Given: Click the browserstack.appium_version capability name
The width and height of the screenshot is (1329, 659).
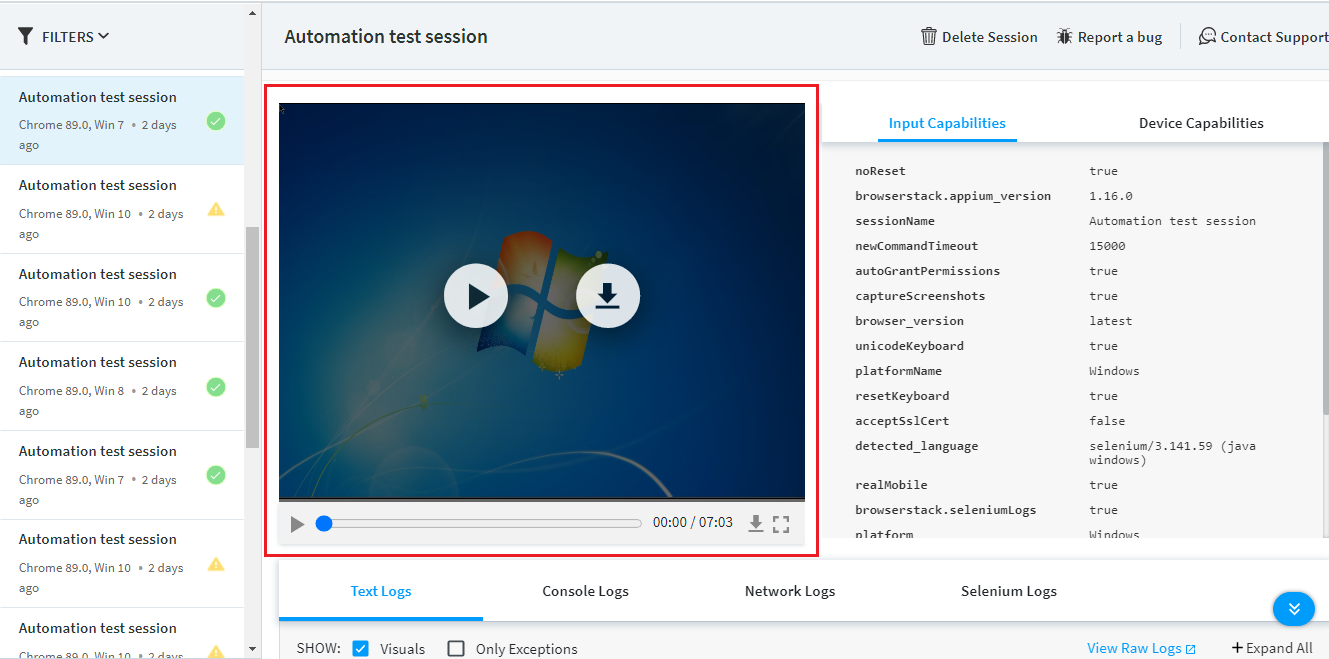Looking at the screenshot, I should coord(953,196).
